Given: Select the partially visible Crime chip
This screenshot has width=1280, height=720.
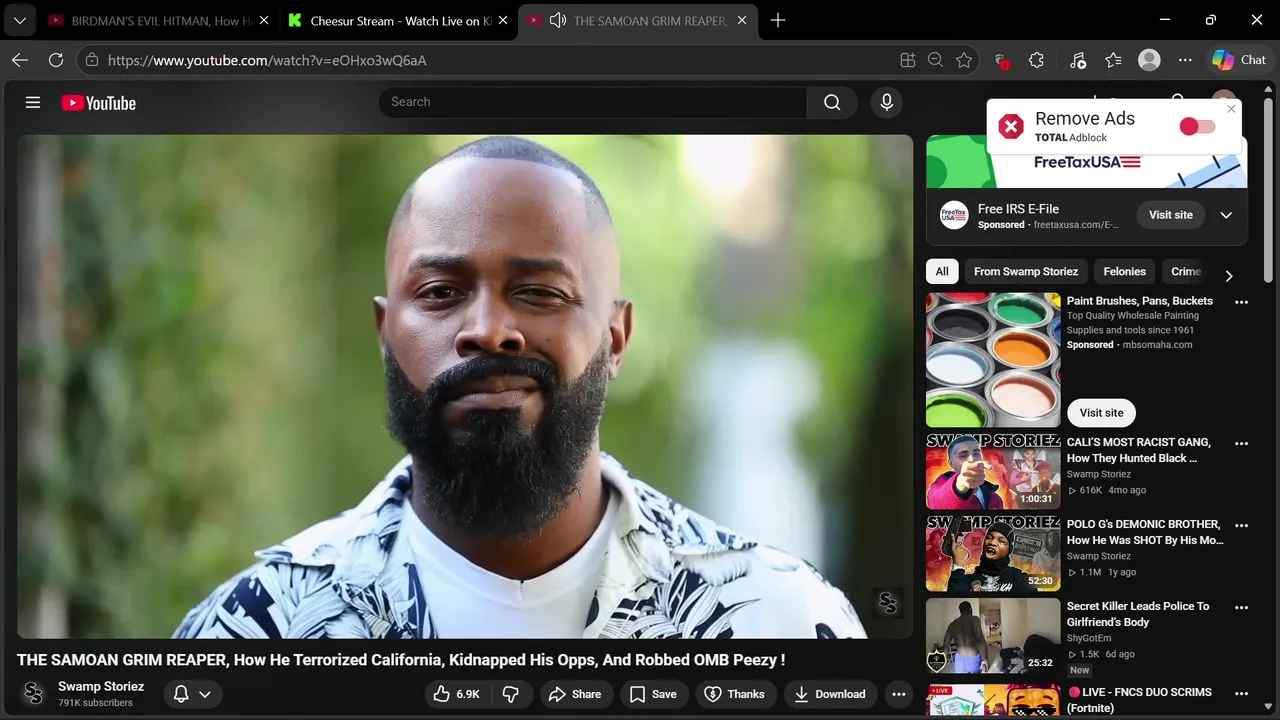Looking at the screenshot, I should tap(1186, 271).
